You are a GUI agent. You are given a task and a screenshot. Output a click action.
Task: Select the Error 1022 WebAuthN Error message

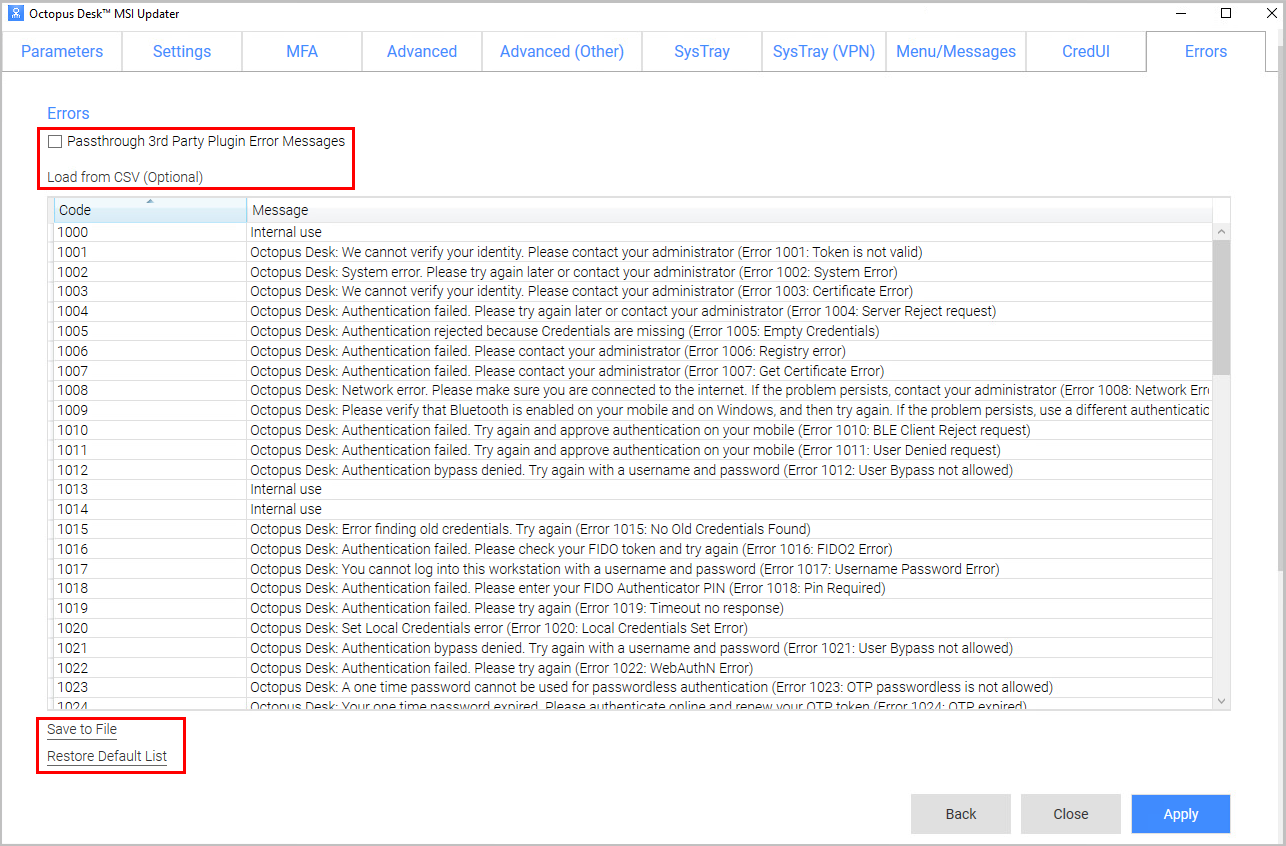click(730, 668)
